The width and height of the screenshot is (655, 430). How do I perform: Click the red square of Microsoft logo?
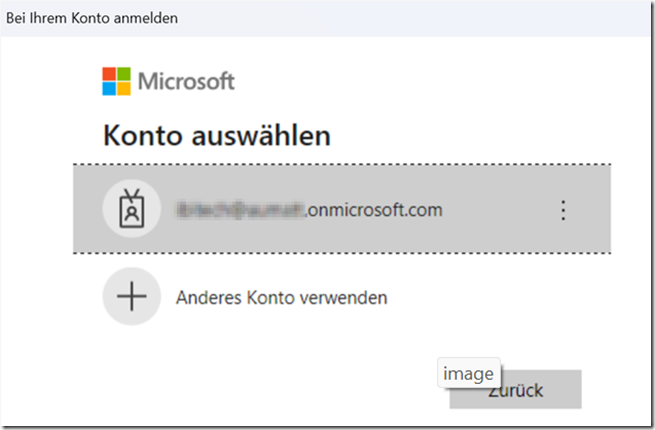tap(110, 74)
